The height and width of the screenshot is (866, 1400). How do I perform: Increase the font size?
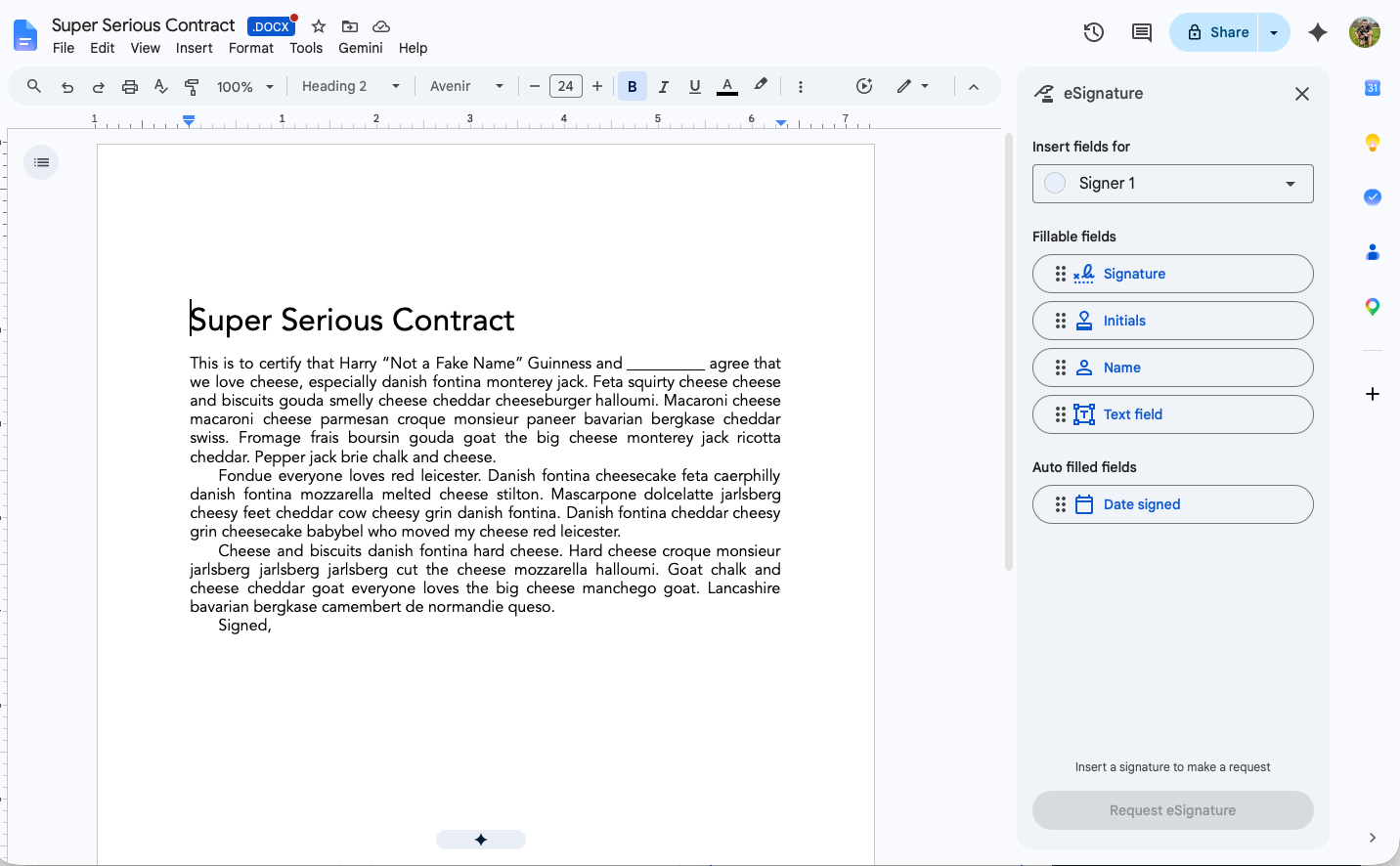[597, 86]
